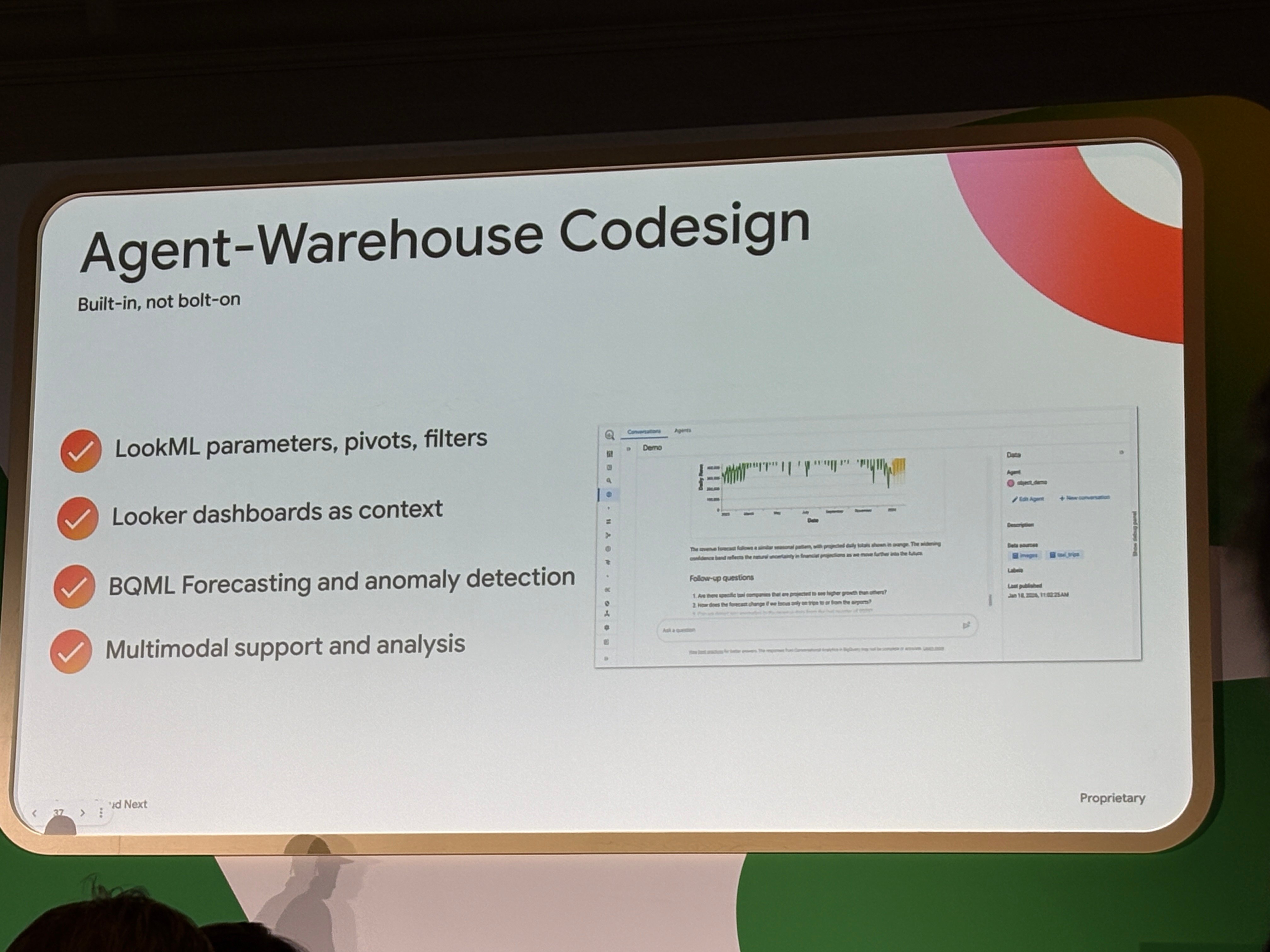Click the pink object_demo agent avatar
This screenshot has width=1270, height=952.
click(1010, 483)
